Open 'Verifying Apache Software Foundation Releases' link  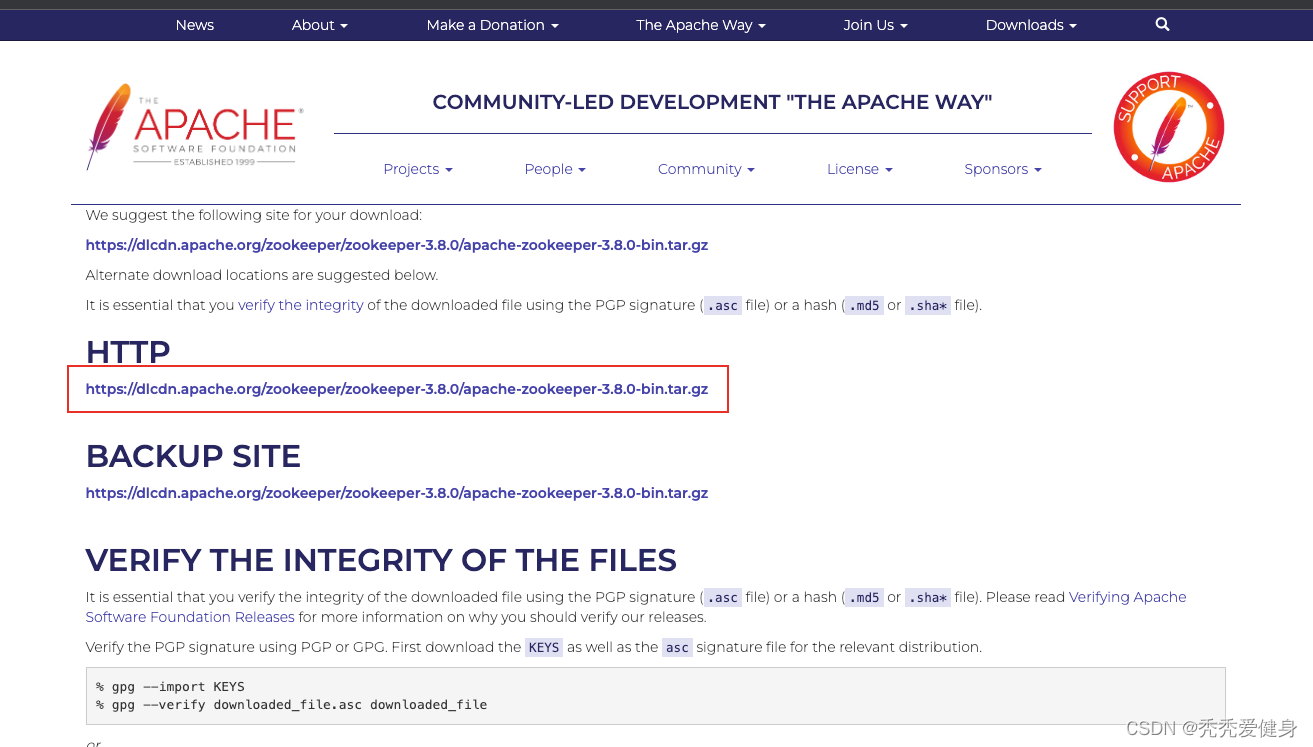pos(636,607)
